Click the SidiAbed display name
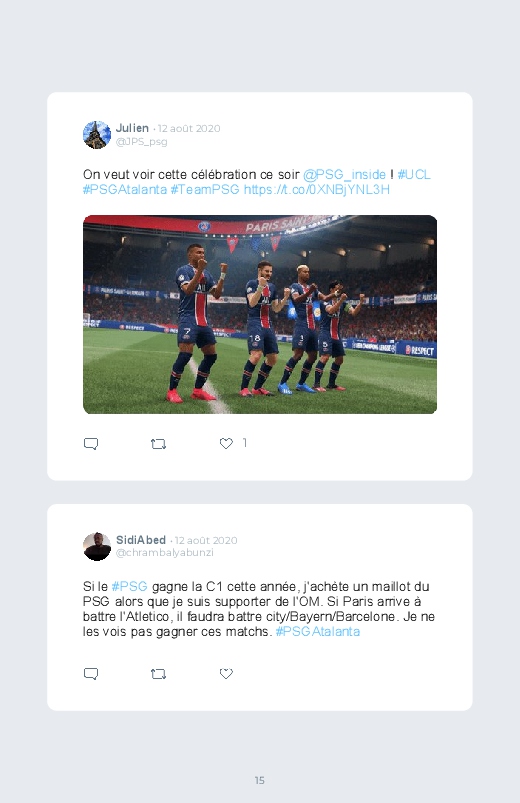 click(x=141, y=540)
